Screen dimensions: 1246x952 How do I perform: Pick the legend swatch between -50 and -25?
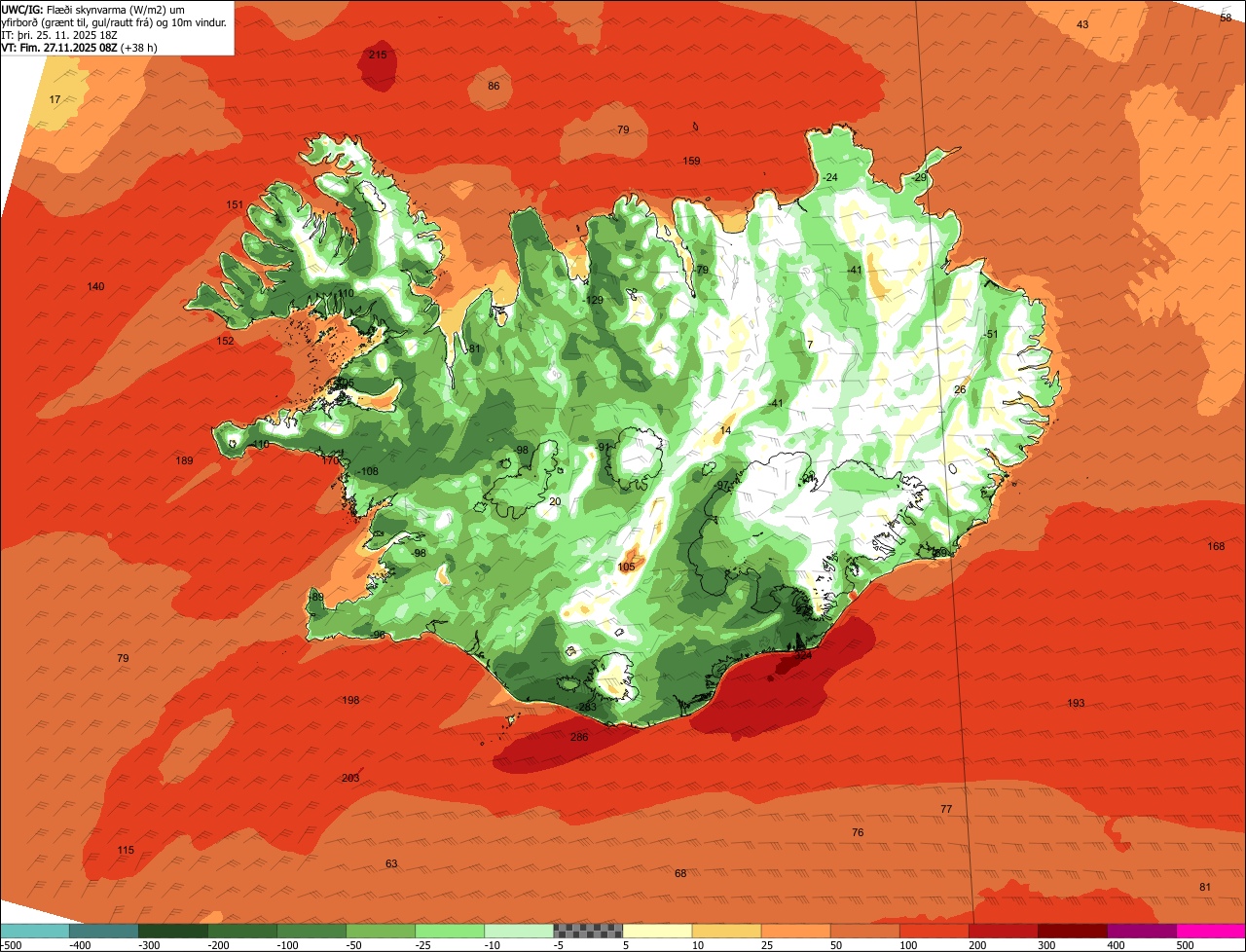[x=381, y=931]
